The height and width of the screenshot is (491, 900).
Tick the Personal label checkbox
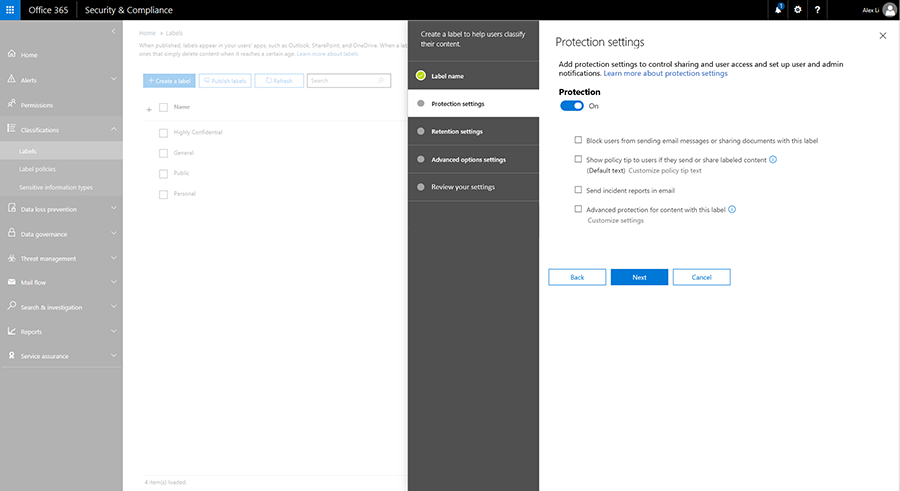pyautogui.click(x=164, y=195)
